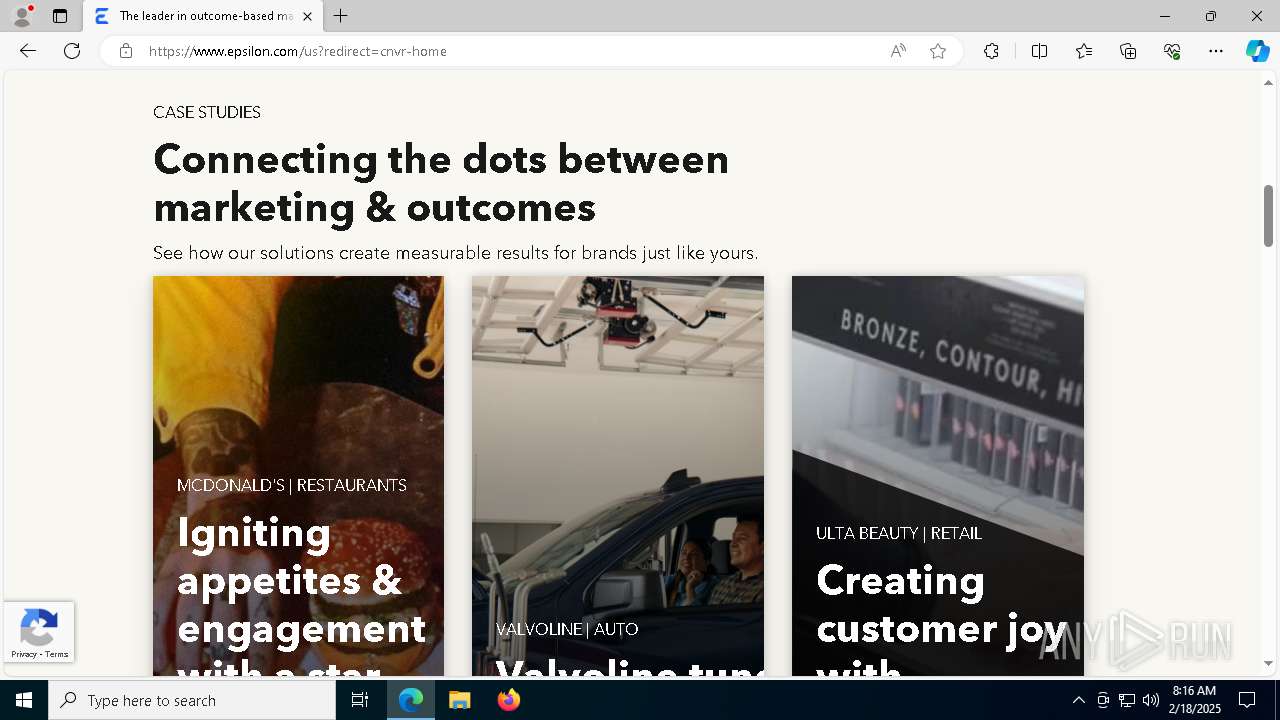
Task: Show hidden system tray icons
Action: point(1078,700)
